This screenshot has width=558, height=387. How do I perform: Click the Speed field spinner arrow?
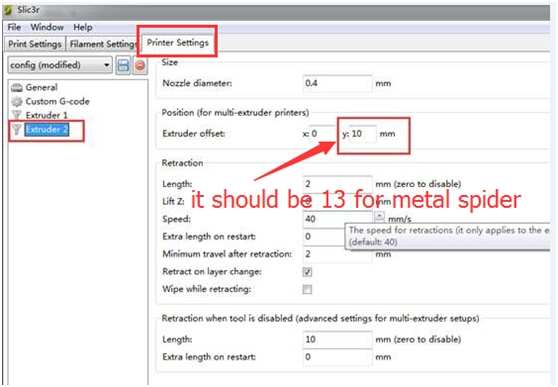379,216
